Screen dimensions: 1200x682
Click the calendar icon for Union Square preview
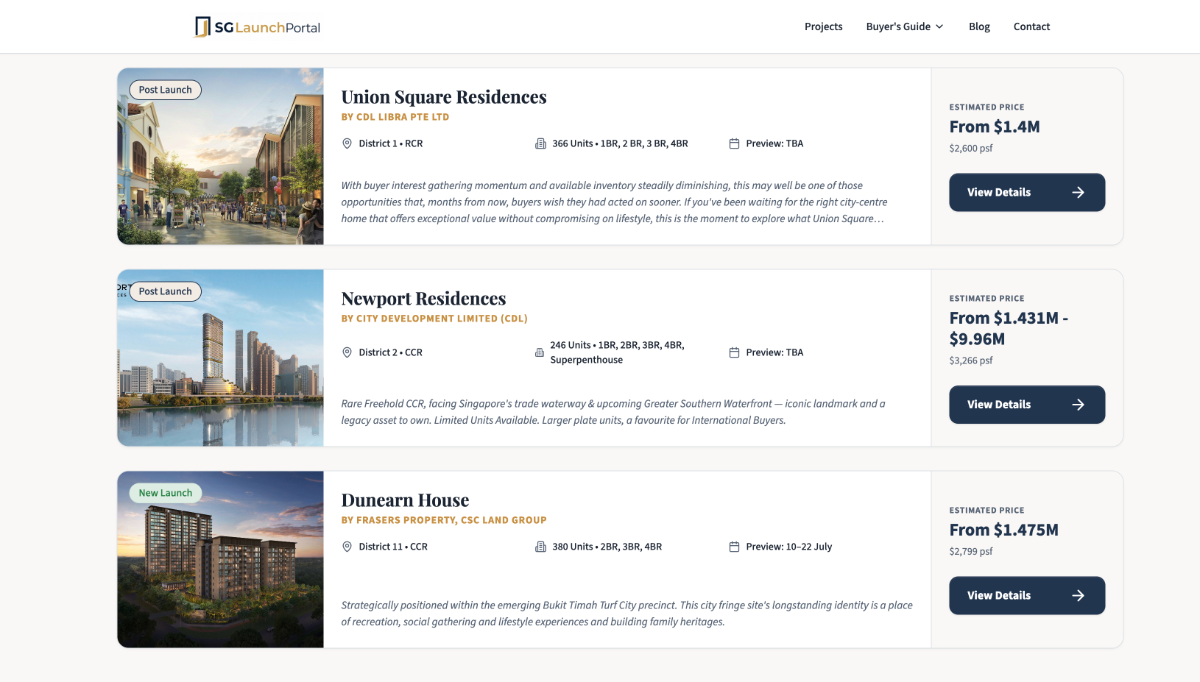[734, 144]
